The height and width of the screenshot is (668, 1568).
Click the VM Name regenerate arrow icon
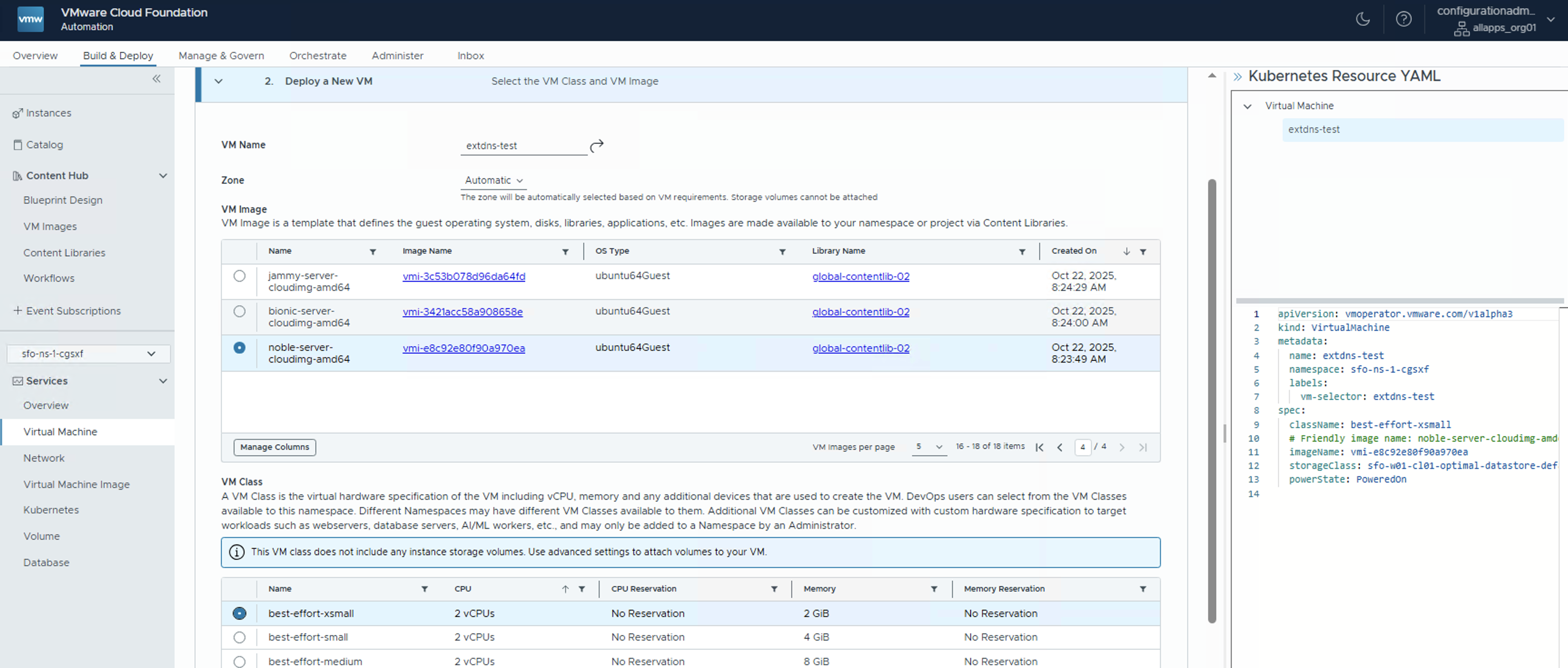point(596,145)
